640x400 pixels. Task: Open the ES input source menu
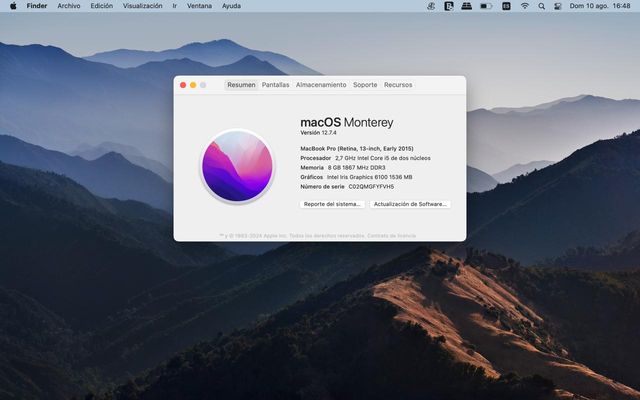pyautogui.click(x=506, y=6)
